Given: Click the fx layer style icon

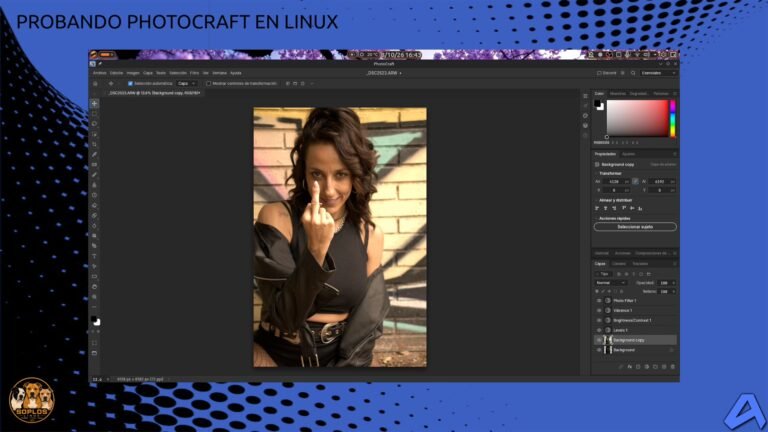Looking at the screenshot, I should click(629, 366).
